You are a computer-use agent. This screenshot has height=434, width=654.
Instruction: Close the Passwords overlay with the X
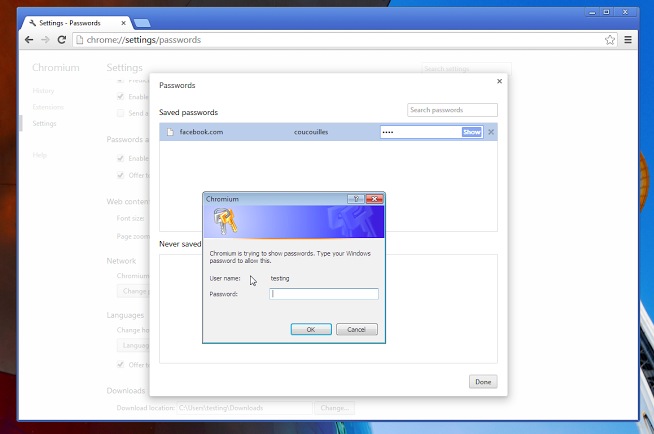(x=499, y=81)
